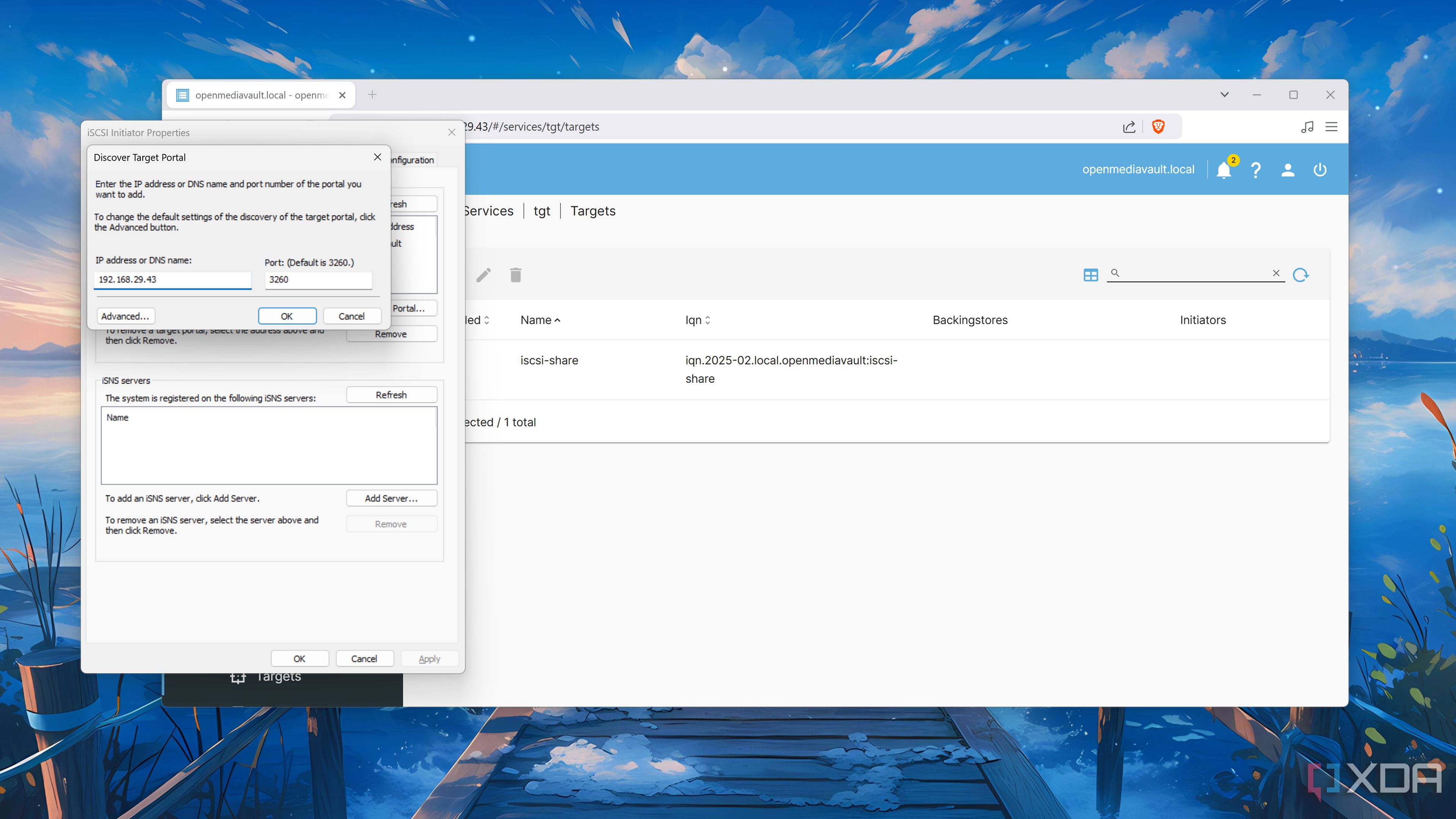Confirm Discover Target Portal with OK
The width and height of the screenshot is (1456, 819).
click(287, 316)
